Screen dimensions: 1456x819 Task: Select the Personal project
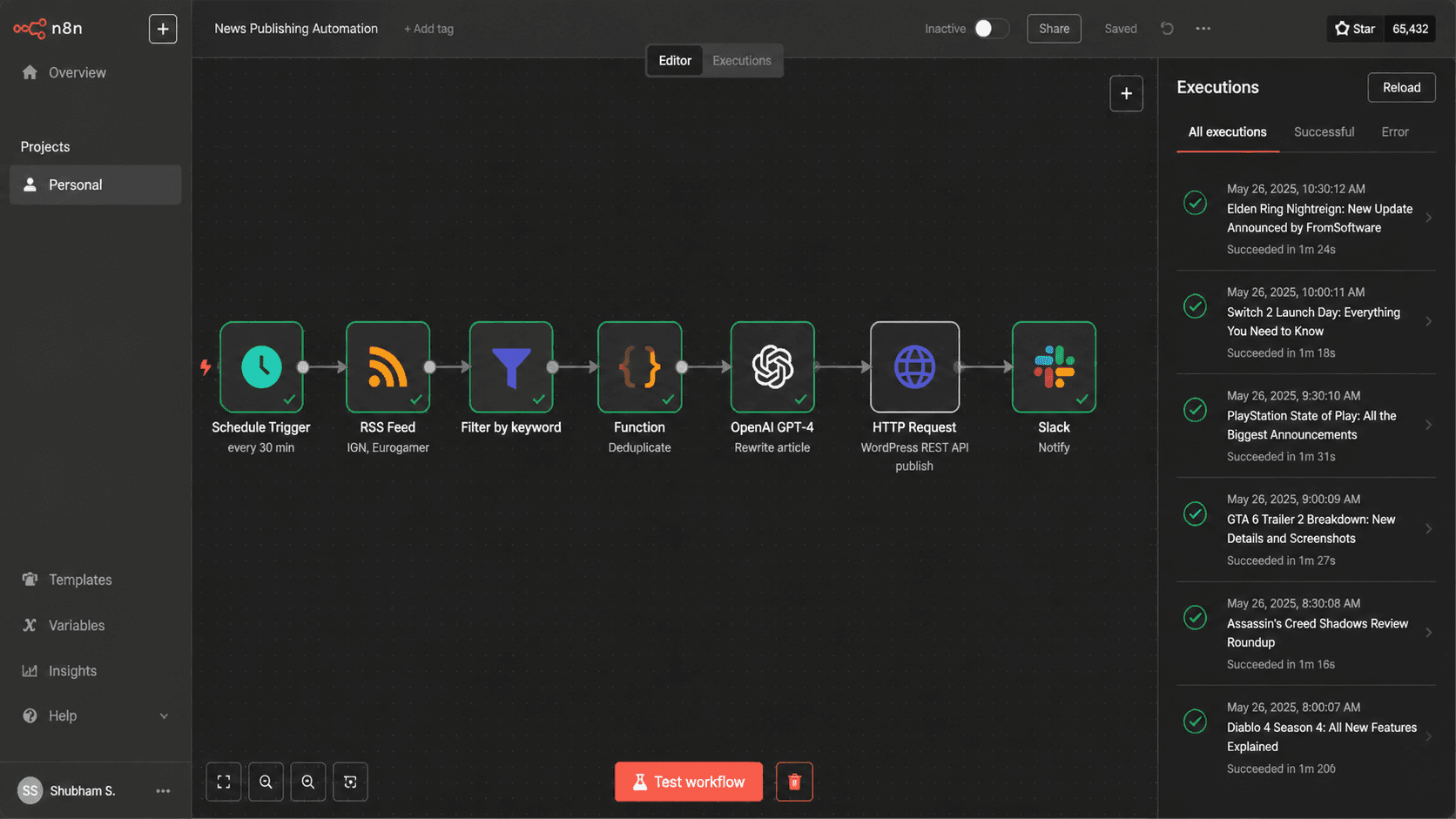point(96,185)
